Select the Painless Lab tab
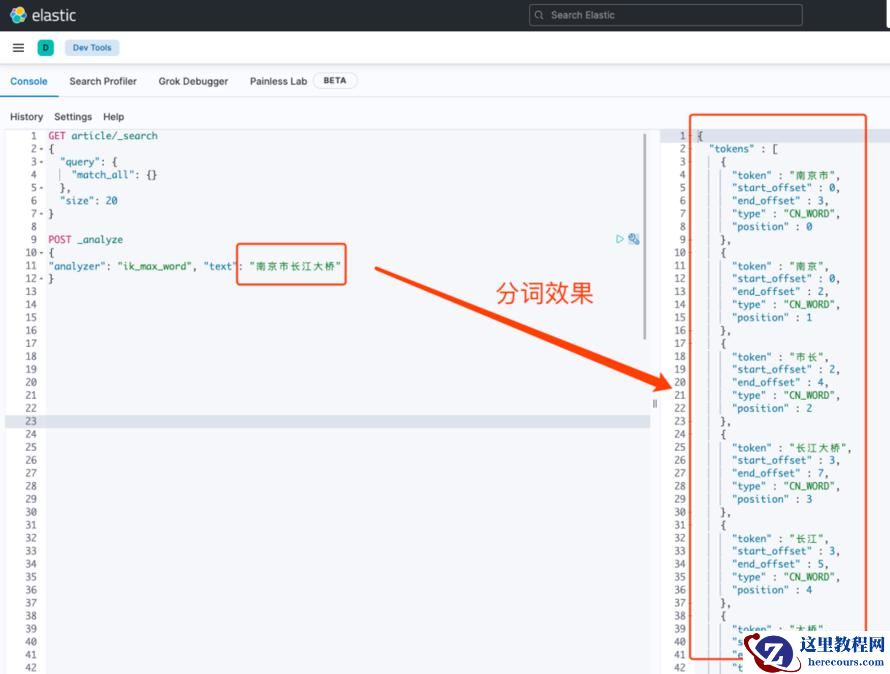Viewport: 890px width, 674px height. [x=278, y=81]
